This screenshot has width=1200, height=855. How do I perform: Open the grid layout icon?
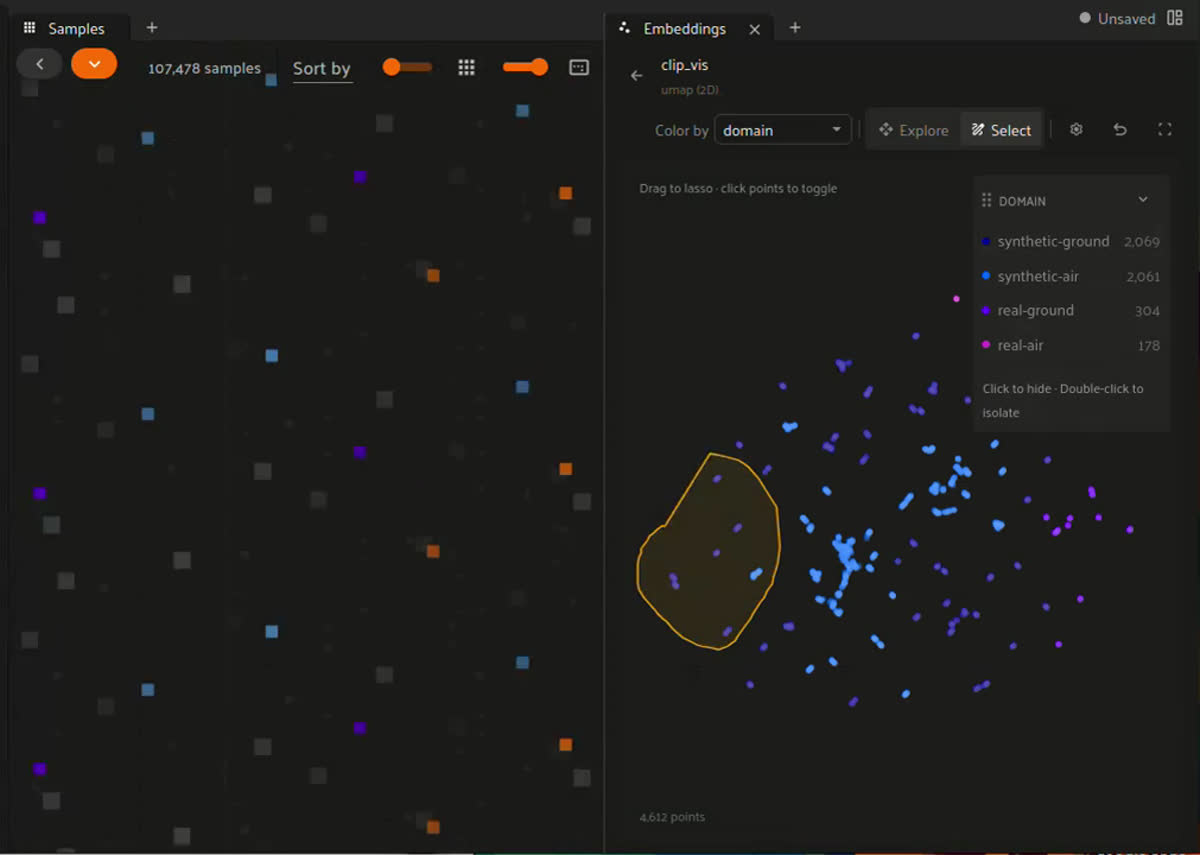point(466,67)
